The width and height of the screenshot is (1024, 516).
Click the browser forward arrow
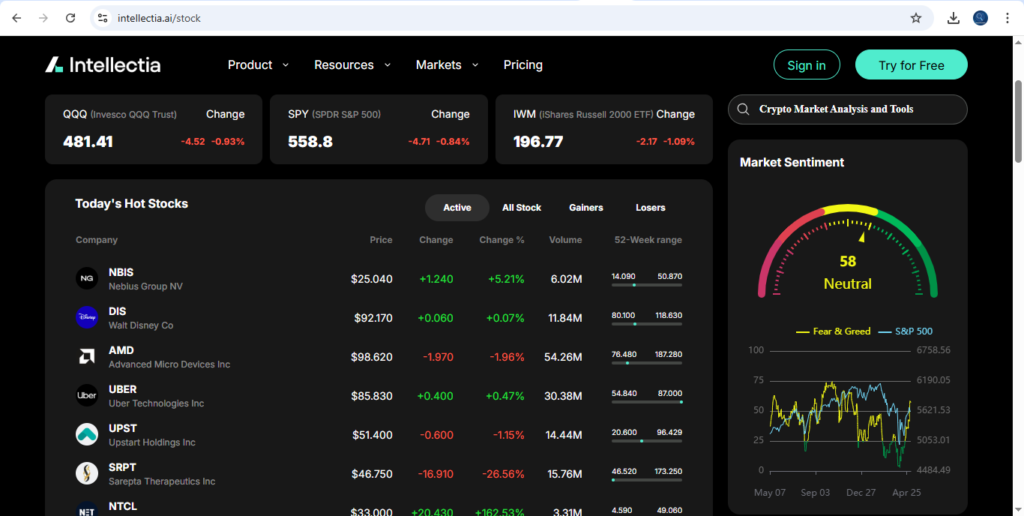[43, 18]
